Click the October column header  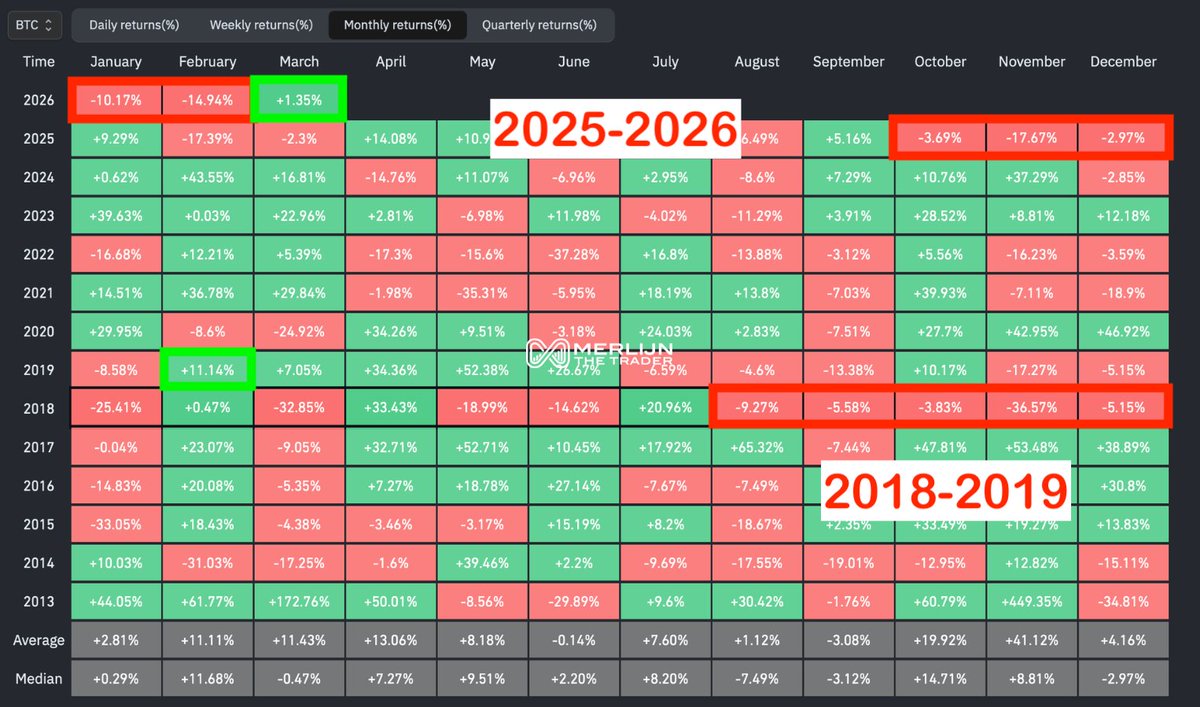940,61
